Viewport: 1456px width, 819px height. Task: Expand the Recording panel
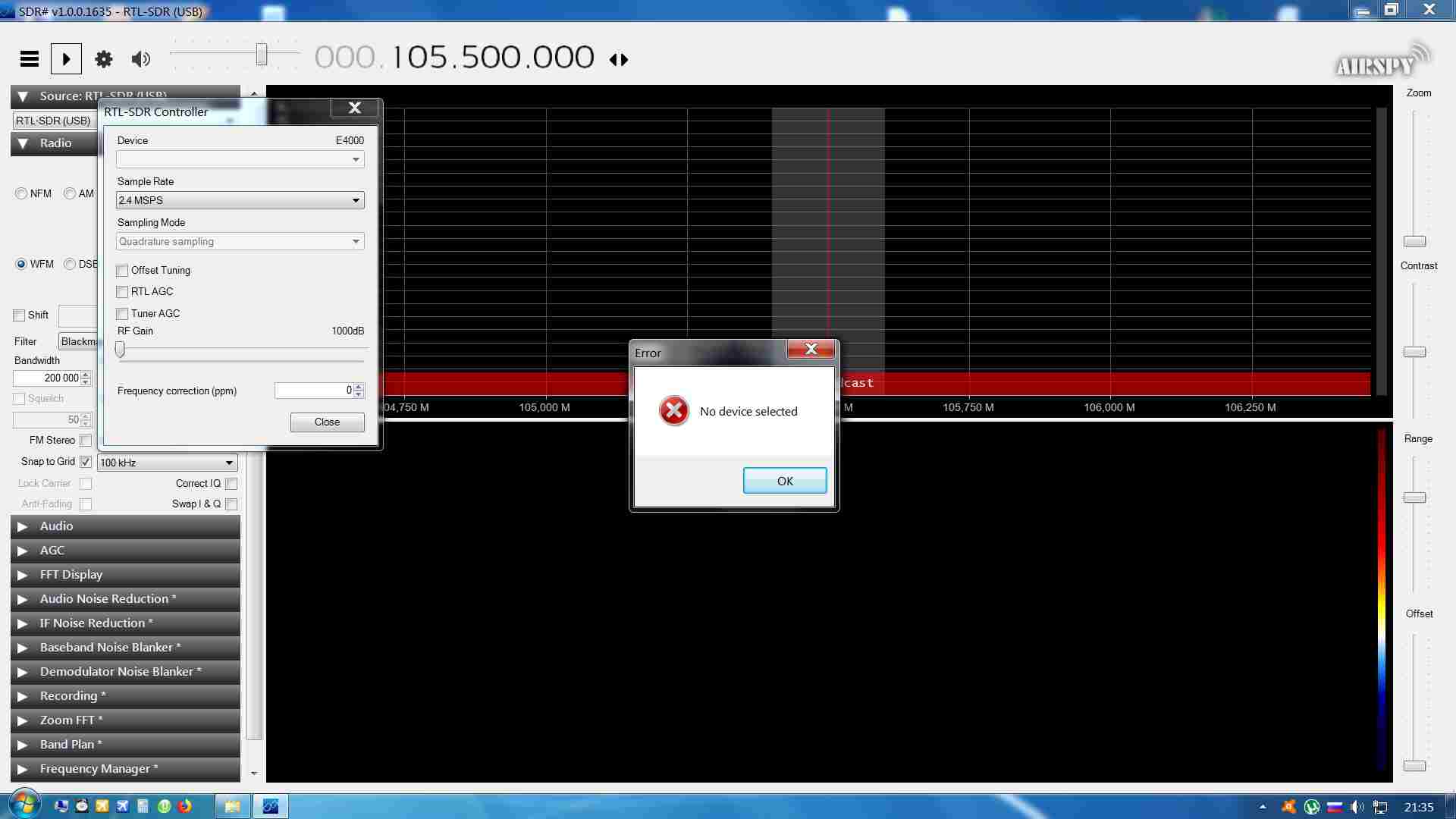coord(125,696)
